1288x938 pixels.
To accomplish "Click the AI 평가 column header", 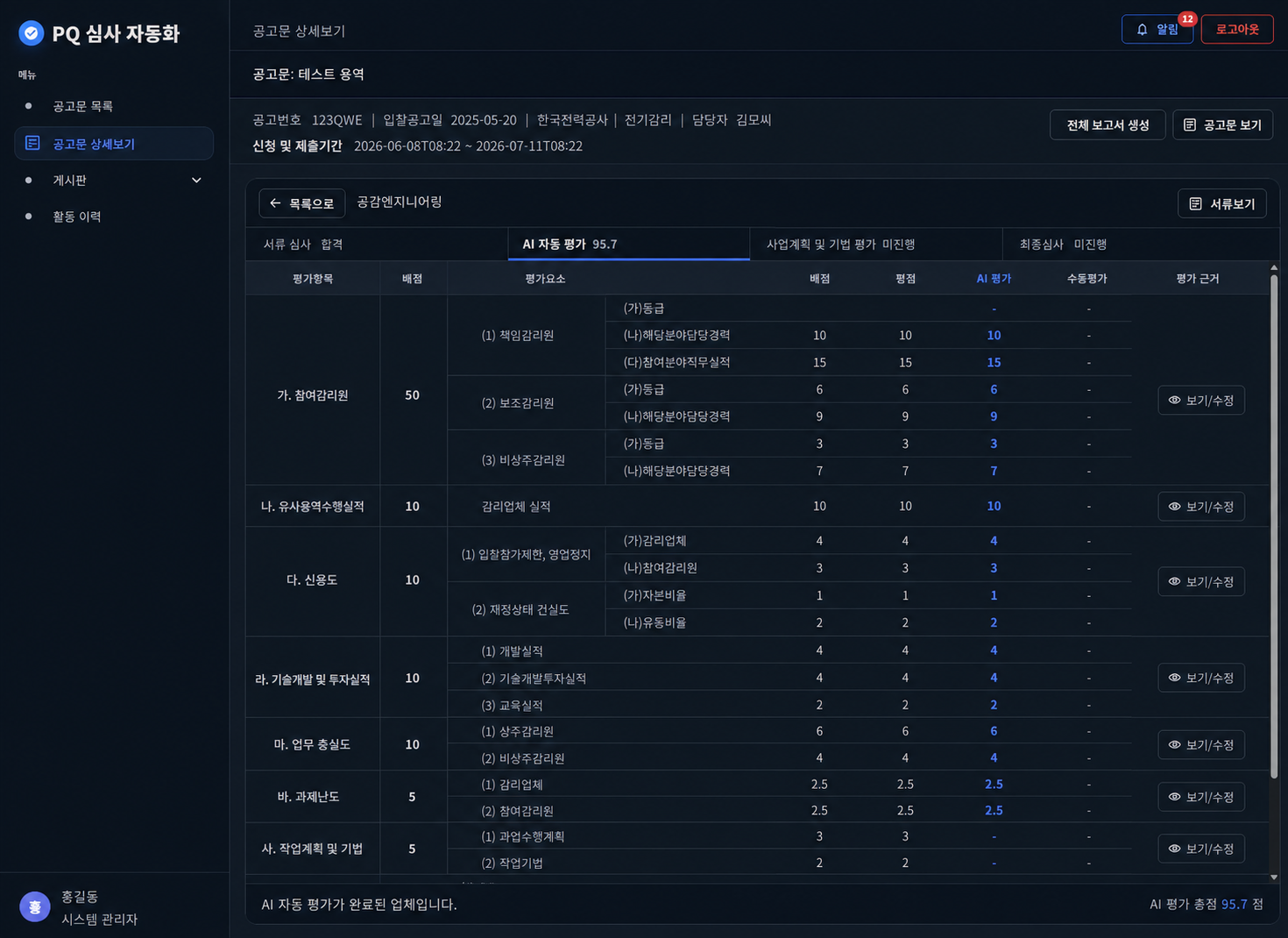I will [x=994, y=279].
